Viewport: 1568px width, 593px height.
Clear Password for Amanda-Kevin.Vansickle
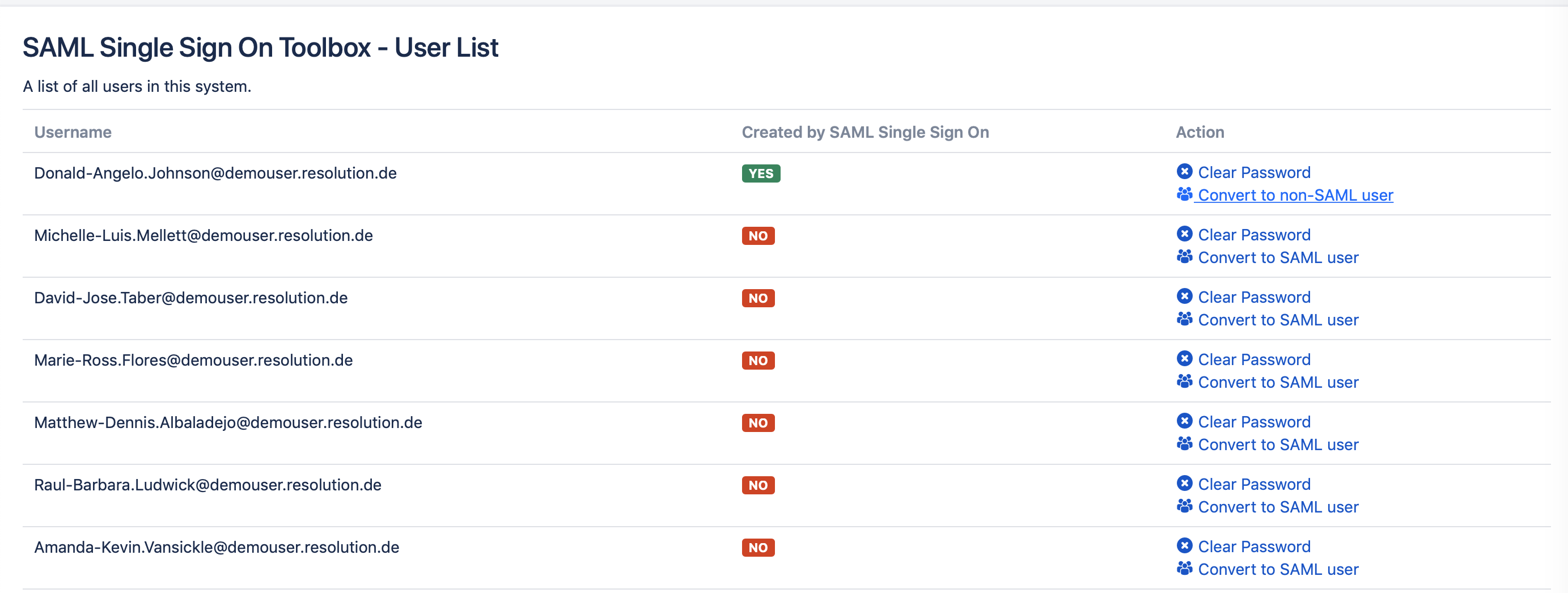pyautogui.click(x=1254, y=547)
